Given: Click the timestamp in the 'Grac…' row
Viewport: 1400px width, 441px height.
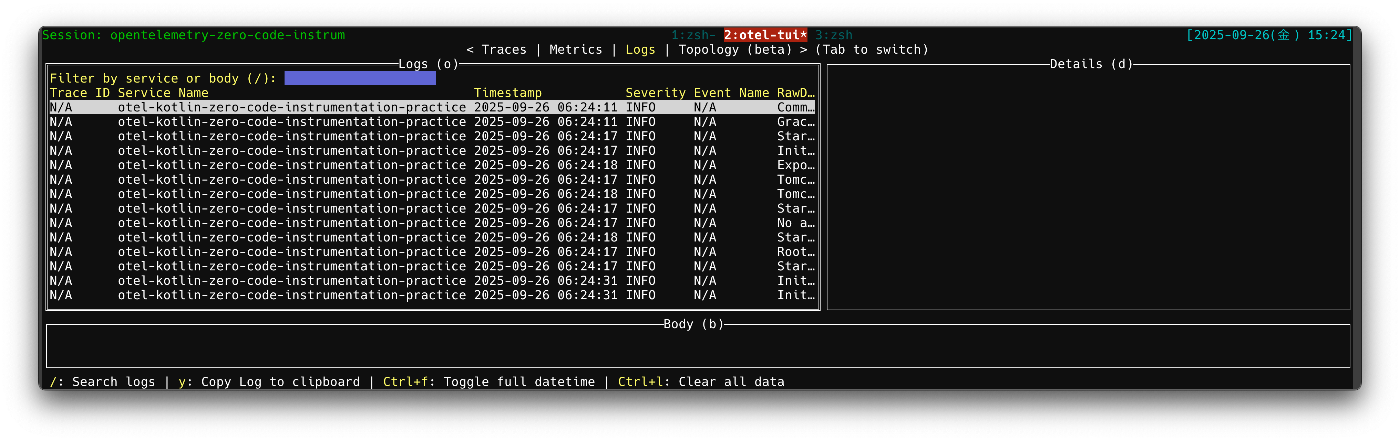Looking at the screenshot, I should click(546, 122).
